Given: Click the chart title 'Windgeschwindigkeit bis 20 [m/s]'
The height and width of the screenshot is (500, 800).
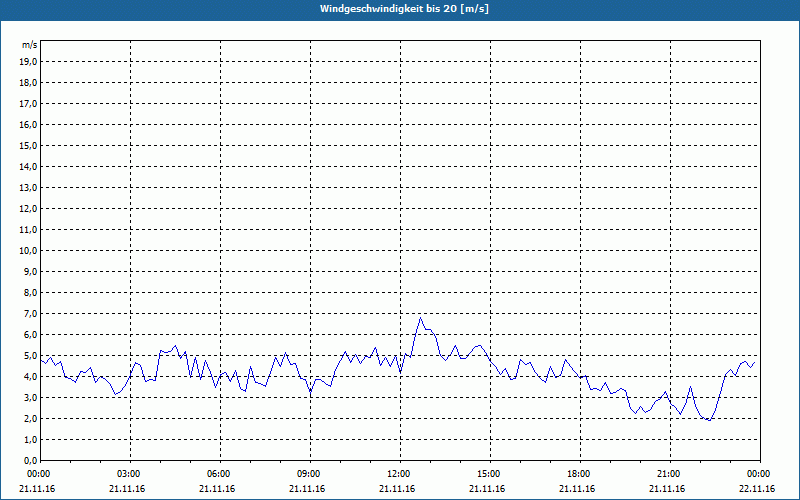Looking at the screenshot, I should 404,9.
